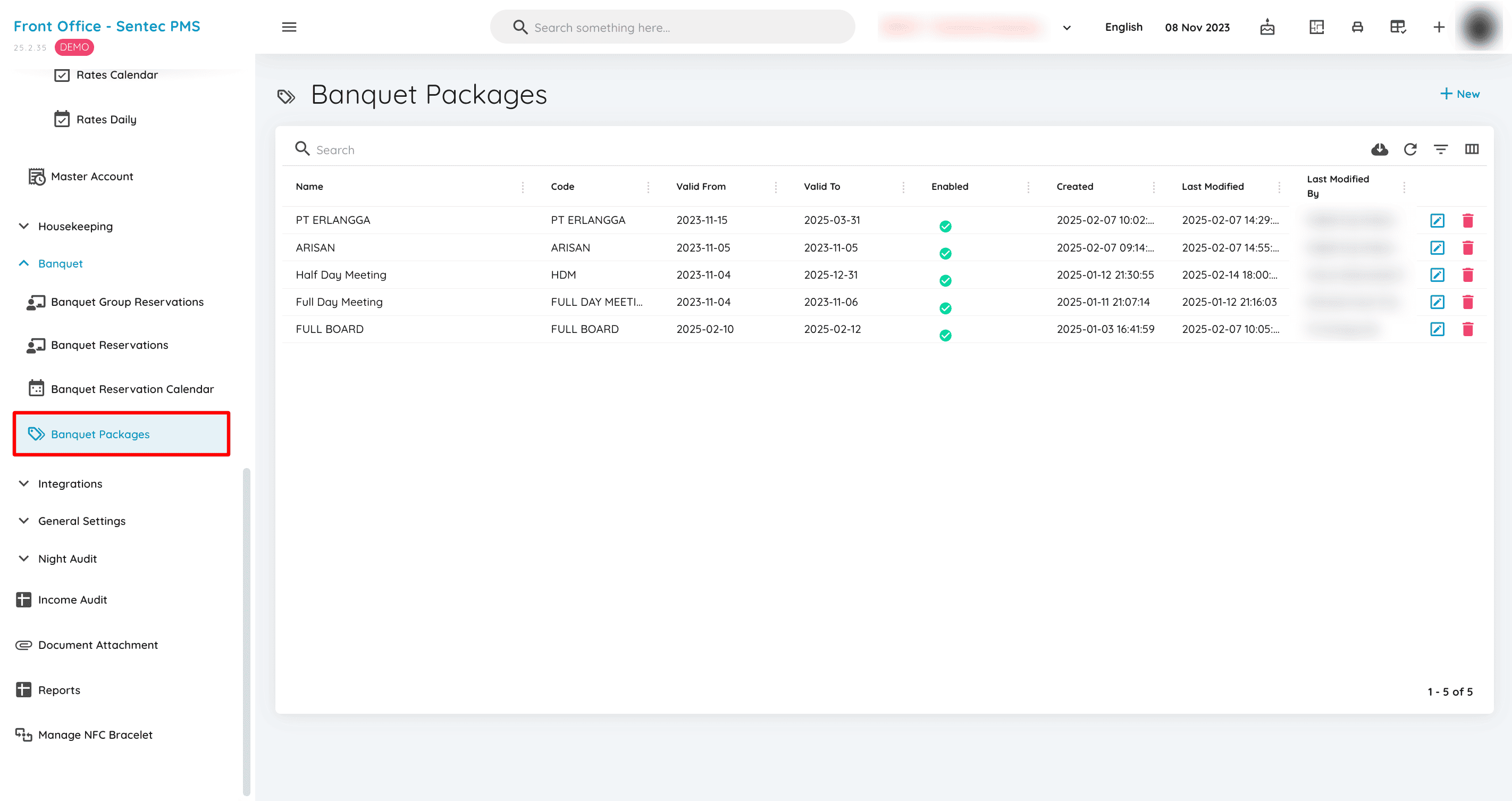Open the Reports page
The height and width of the screenshot is (801, 1512).
click(48, 690)
